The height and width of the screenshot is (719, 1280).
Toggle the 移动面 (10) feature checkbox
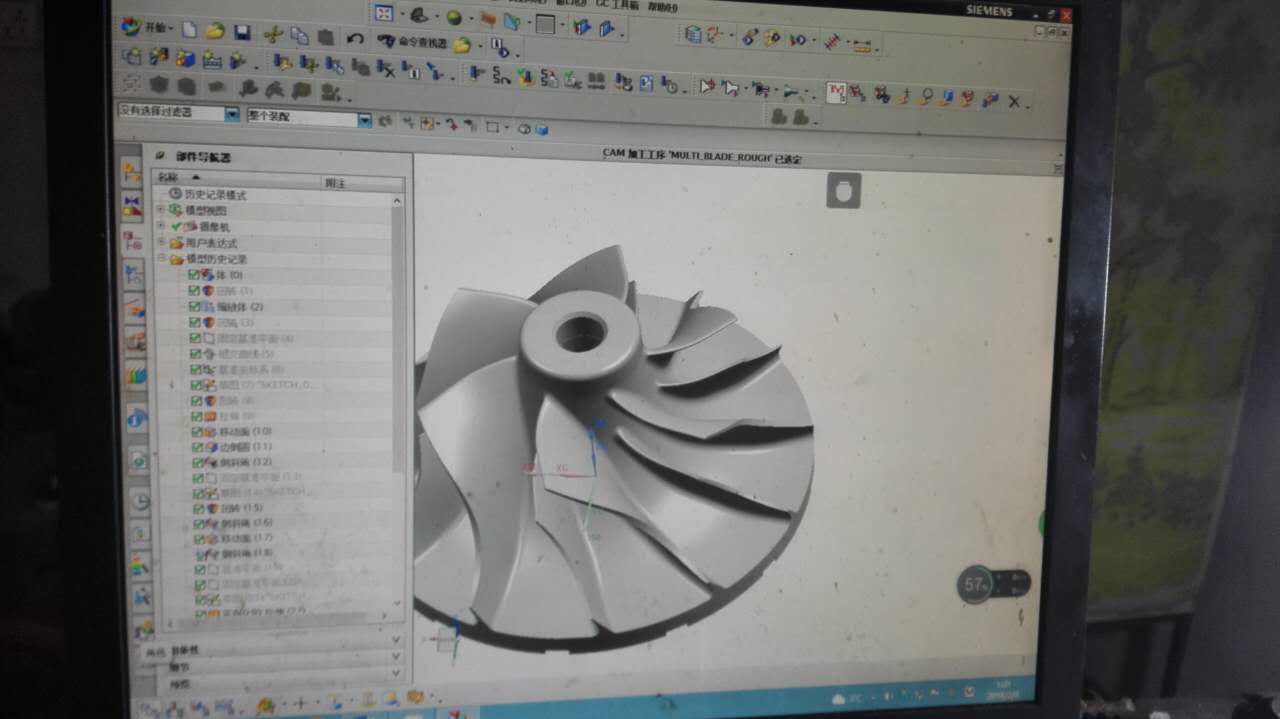[197, 431]
